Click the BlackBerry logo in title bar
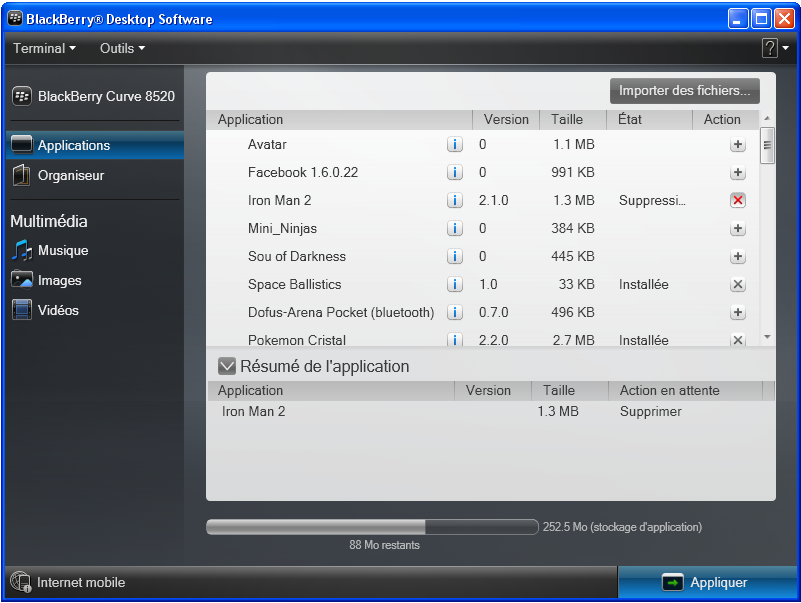Screen dimensions: 801x603 [x=15, y=19]
